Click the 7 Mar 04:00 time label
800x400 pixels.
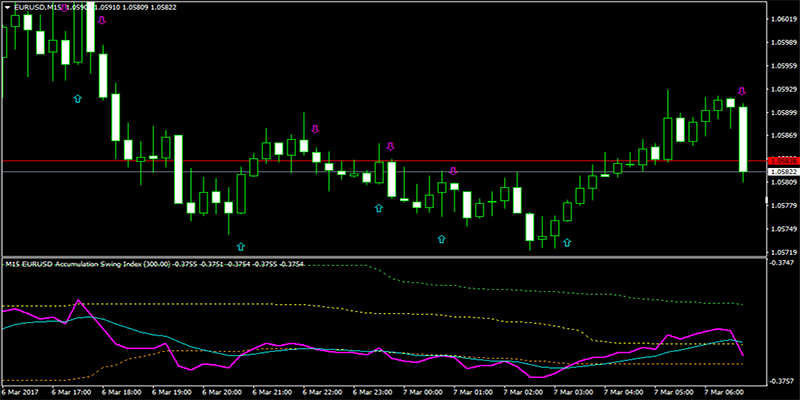point(623,393)
